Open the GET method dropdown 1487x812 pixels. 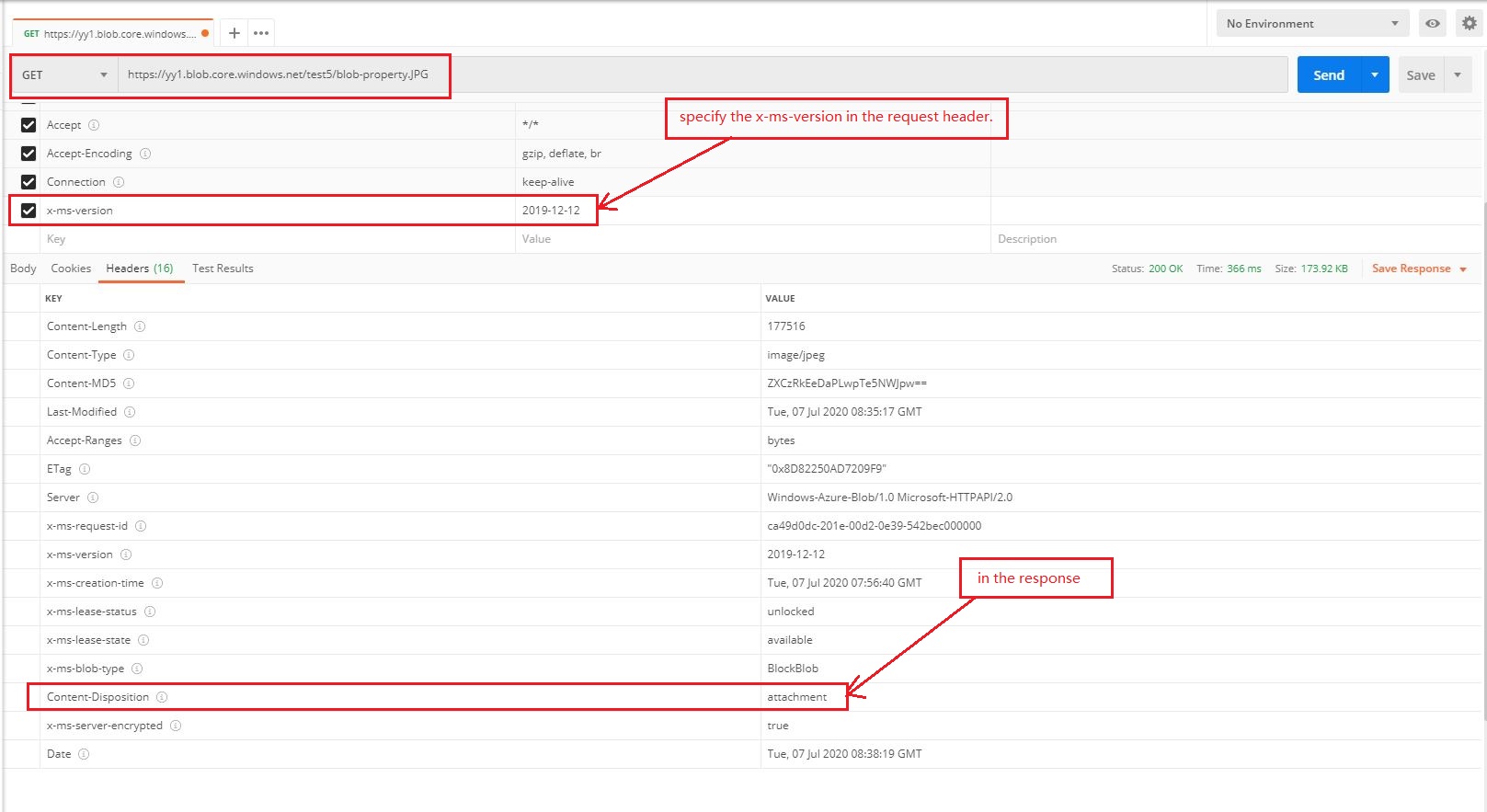pyautogui.click(x=64, y=74)
